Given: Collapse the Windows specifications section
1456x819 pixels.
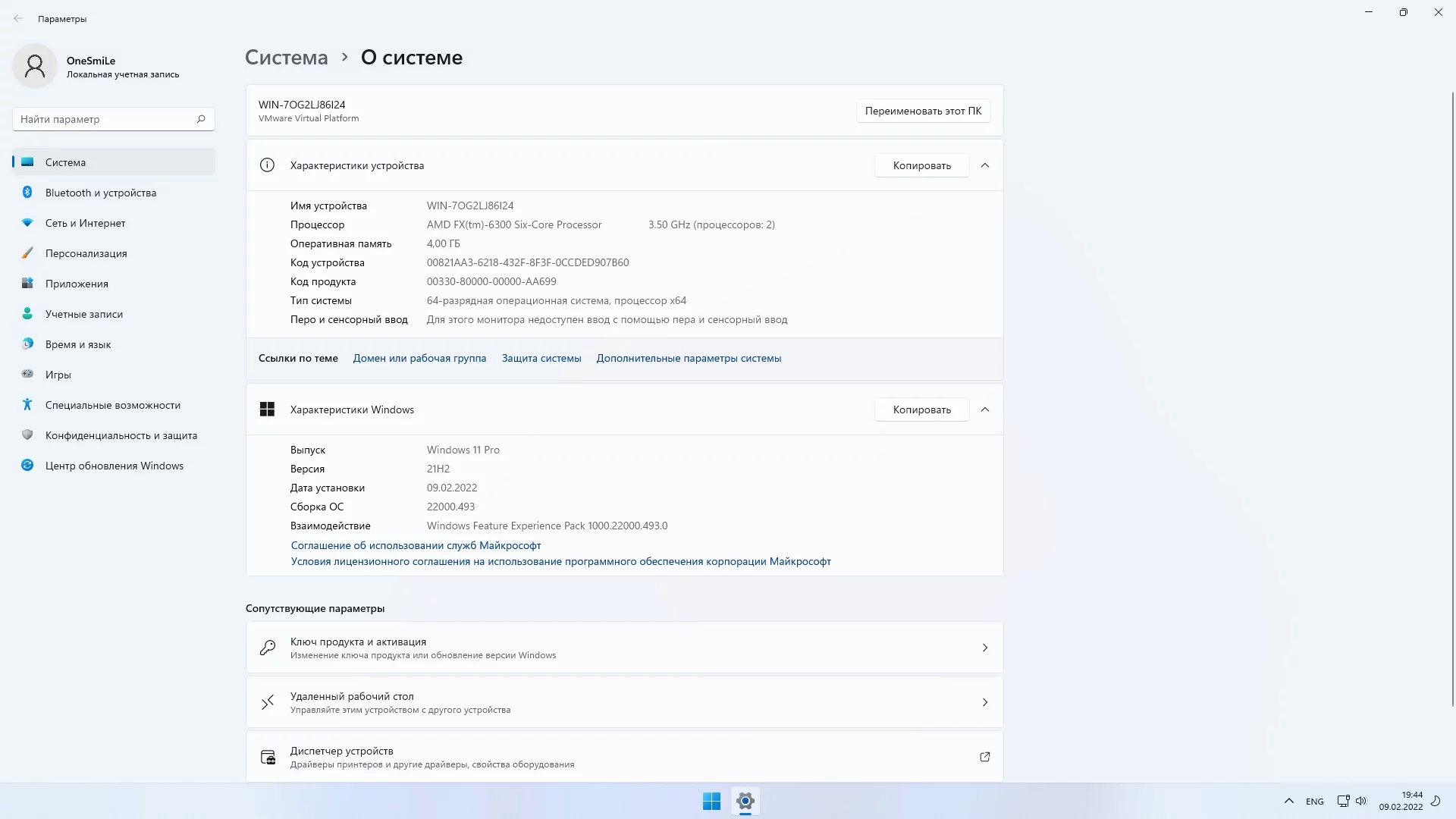Looking at the screenshot, I should coord(984,409).
